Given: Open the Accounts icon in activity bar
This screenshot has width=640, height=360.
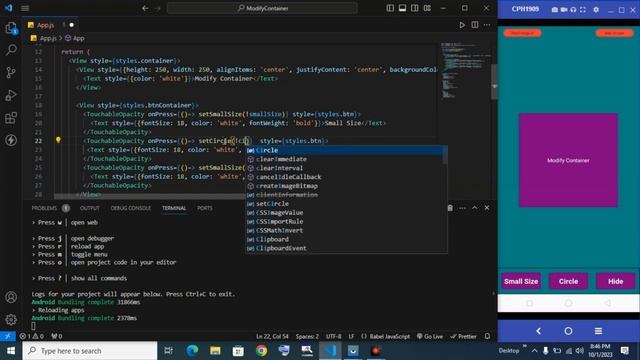Looking at the screenshot, I should point(11,297).
